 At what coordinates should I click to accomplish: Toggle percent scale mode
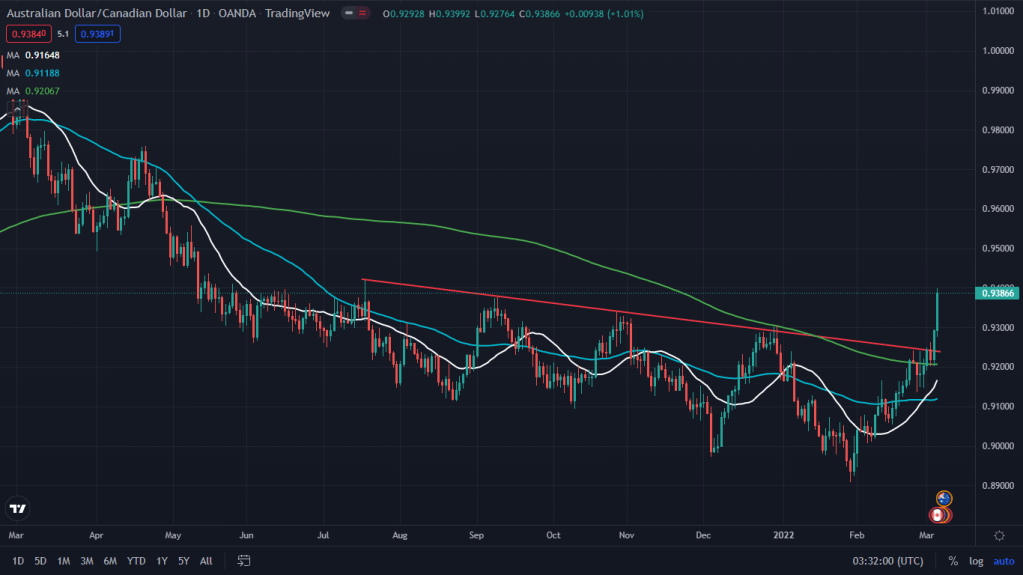click(953, 561)
